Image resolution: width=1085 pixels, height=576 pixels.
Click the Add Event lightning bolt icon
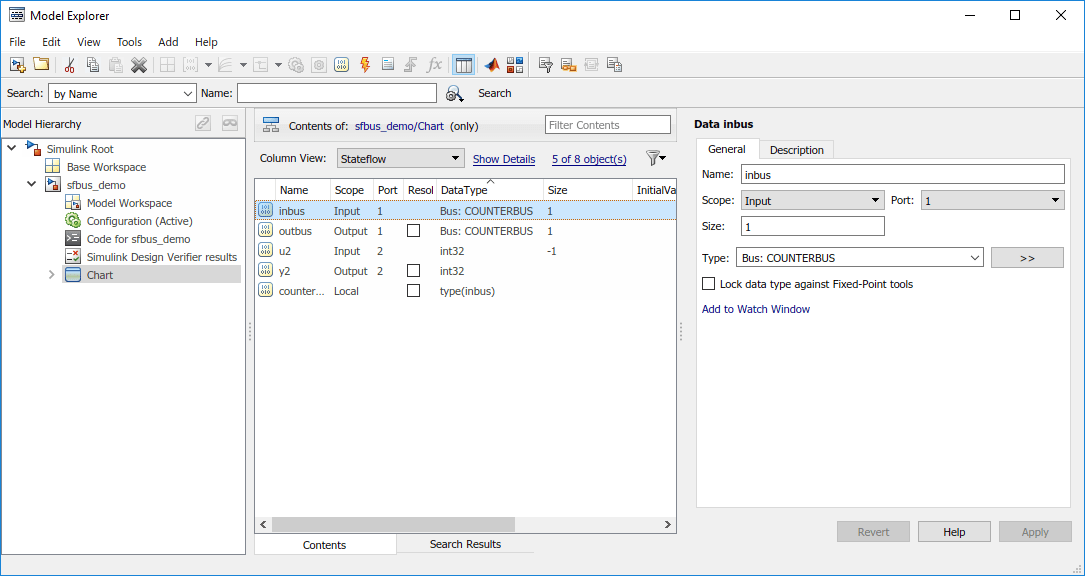364,65
